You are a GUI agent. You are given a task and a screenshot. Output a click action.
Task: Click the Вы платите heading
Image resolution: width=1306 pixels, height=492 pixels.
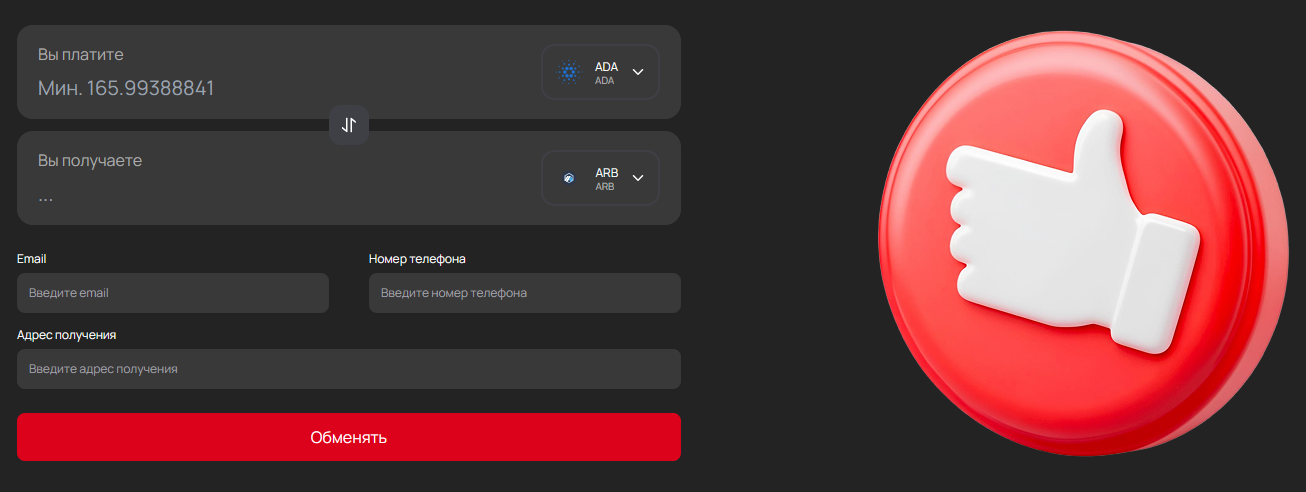(x=81, y=54)
